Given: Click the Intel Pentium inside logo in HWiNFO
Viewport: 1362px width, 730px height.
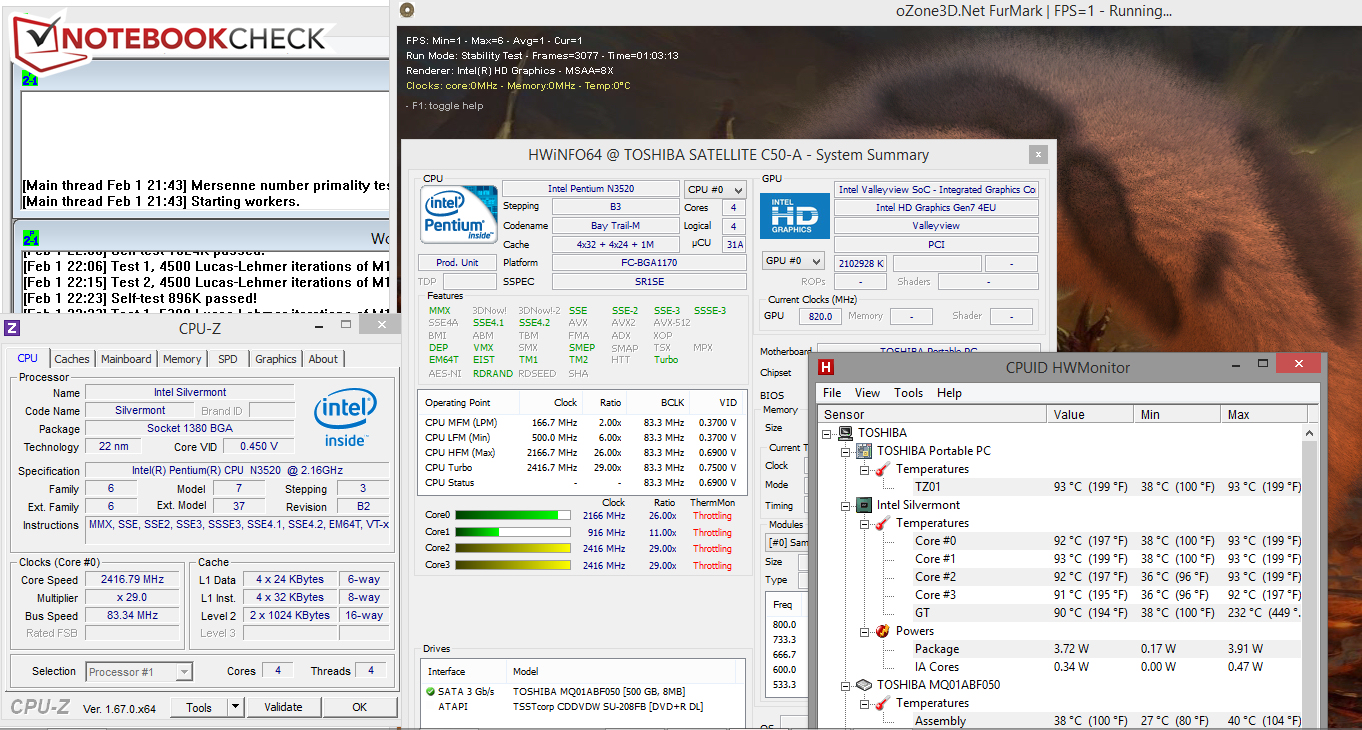Looking at the screenshot, I should (459, 216).
